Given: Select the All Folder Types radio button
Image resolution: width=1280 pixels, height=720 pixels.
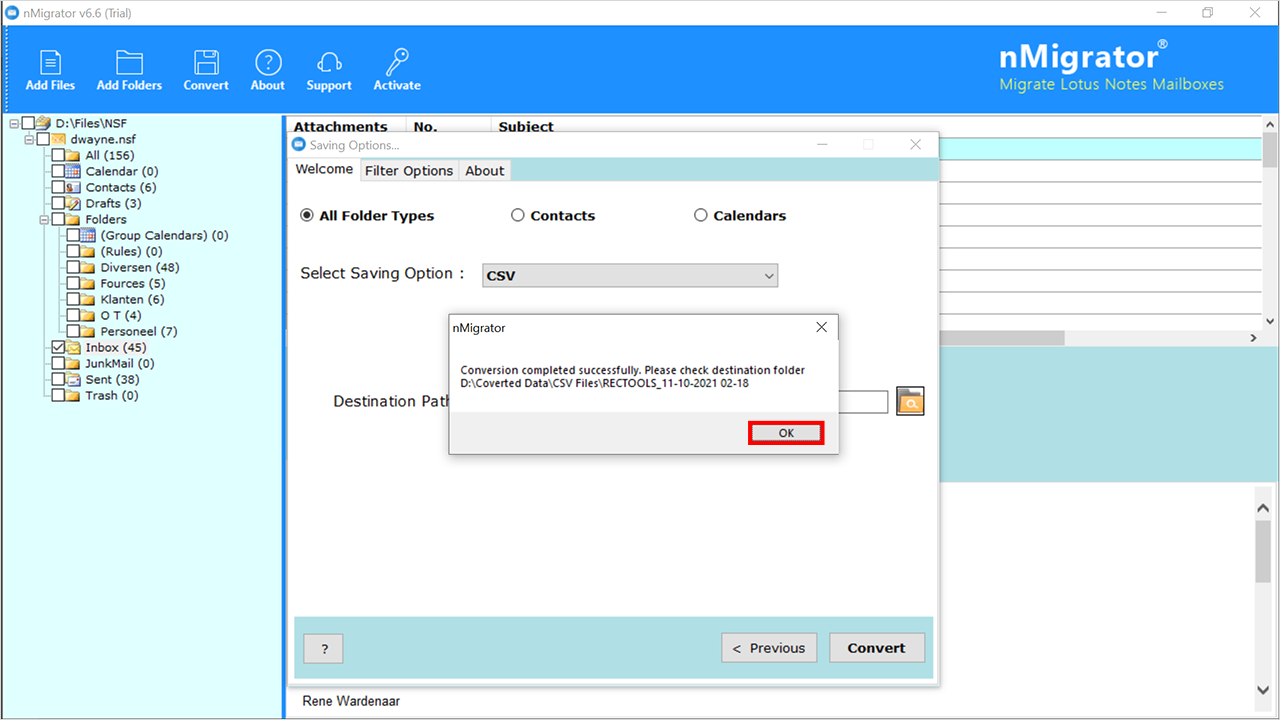Looking at the screenshot, I should click(307, 215).
